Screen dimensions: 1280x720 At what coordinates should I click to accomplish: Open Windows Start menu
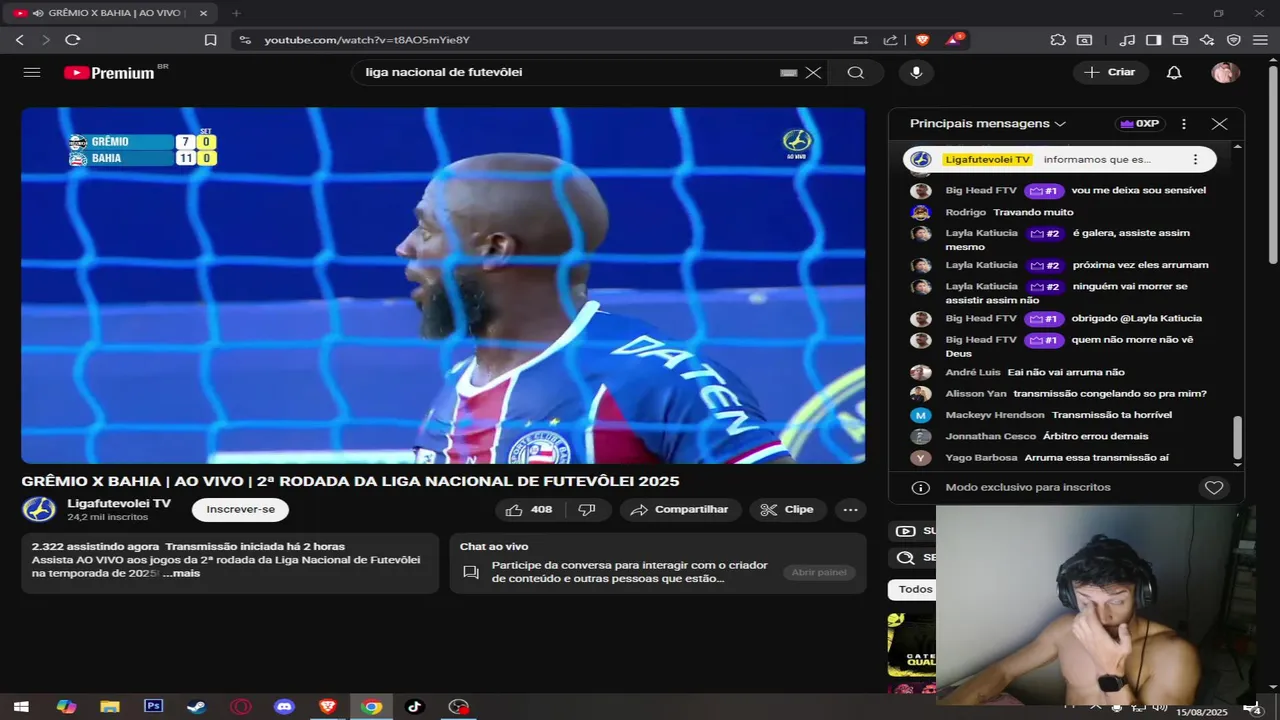(x=20, y=707)
